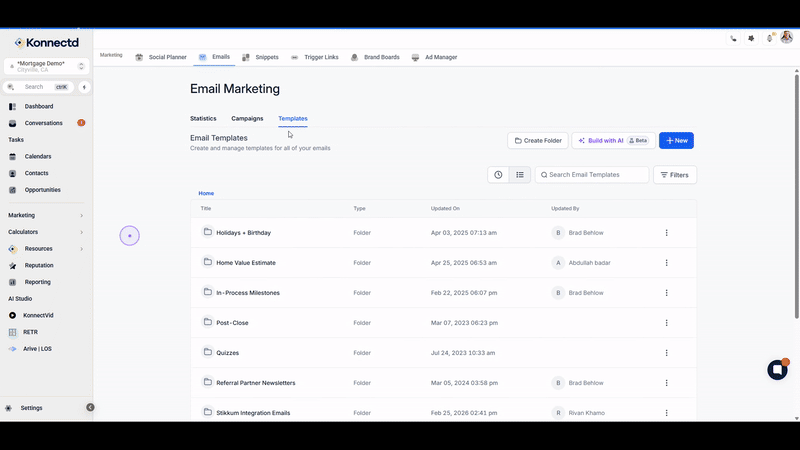Open the chat support widget
Screen dimensions: 800x450
778,369
